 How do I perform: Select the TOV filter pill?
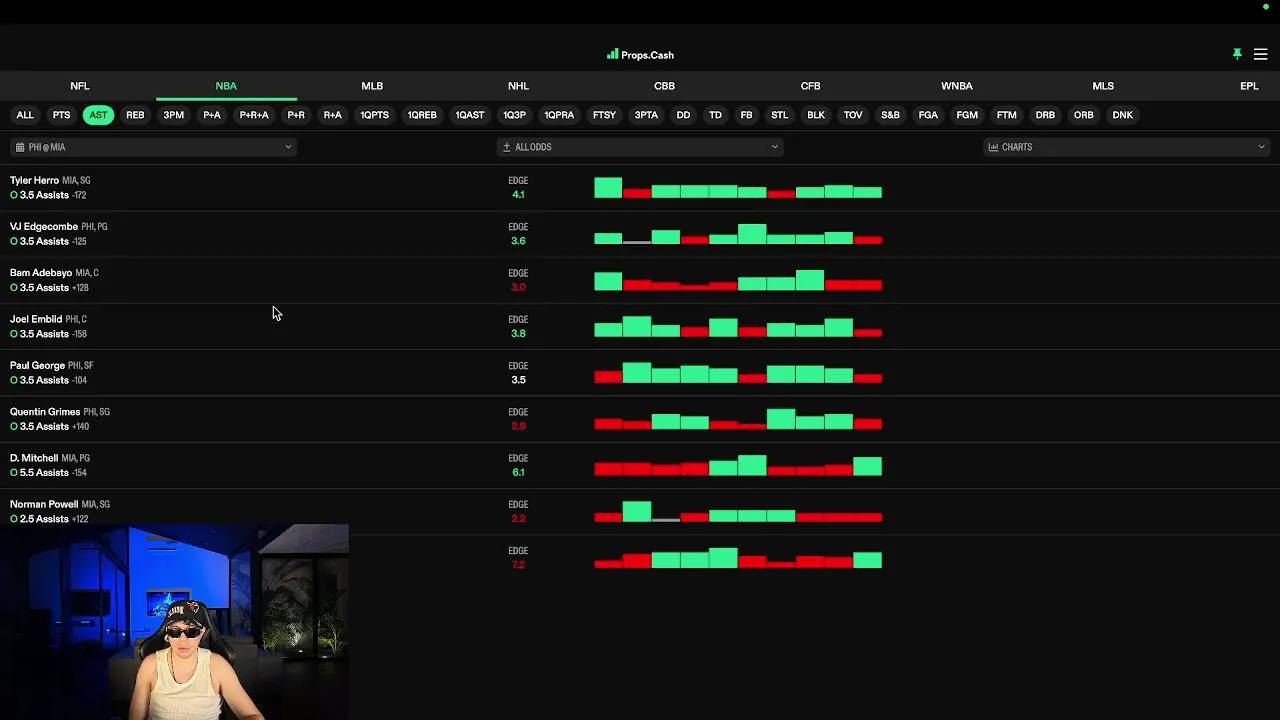[x=853, y=115]
